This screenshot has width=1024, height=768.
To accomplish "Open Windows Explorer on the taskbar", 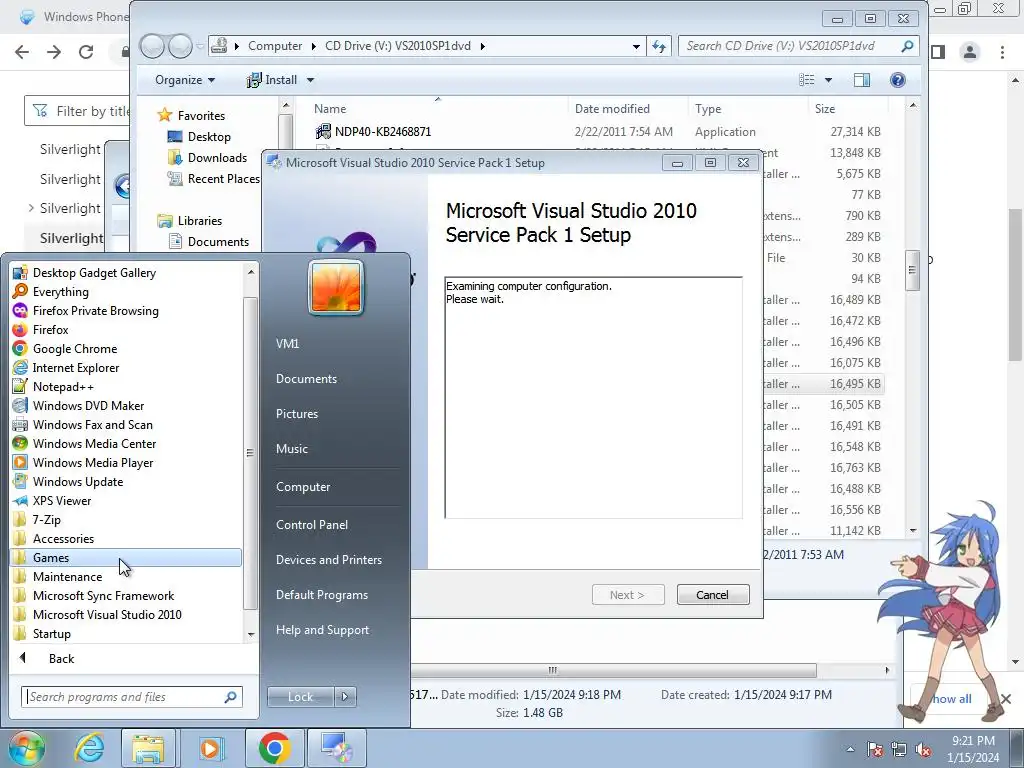I will (x=148, y=748).
